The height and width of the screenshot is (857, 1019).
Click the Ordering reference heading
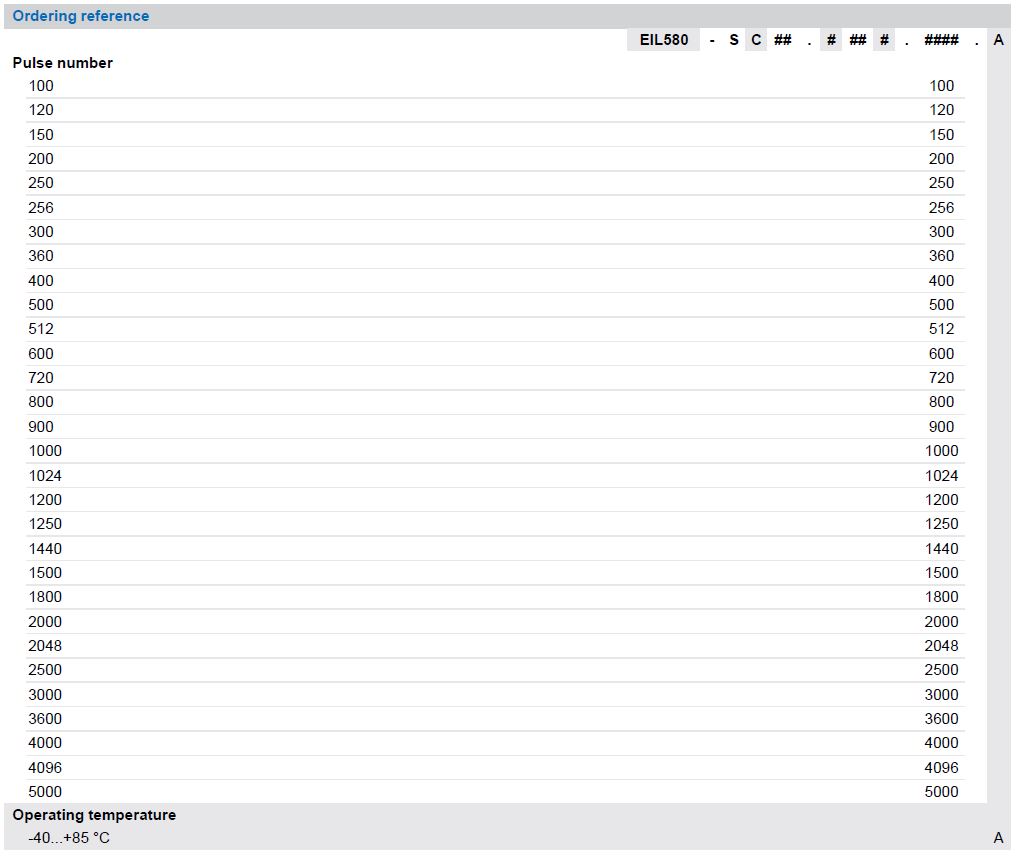(81, 16)
